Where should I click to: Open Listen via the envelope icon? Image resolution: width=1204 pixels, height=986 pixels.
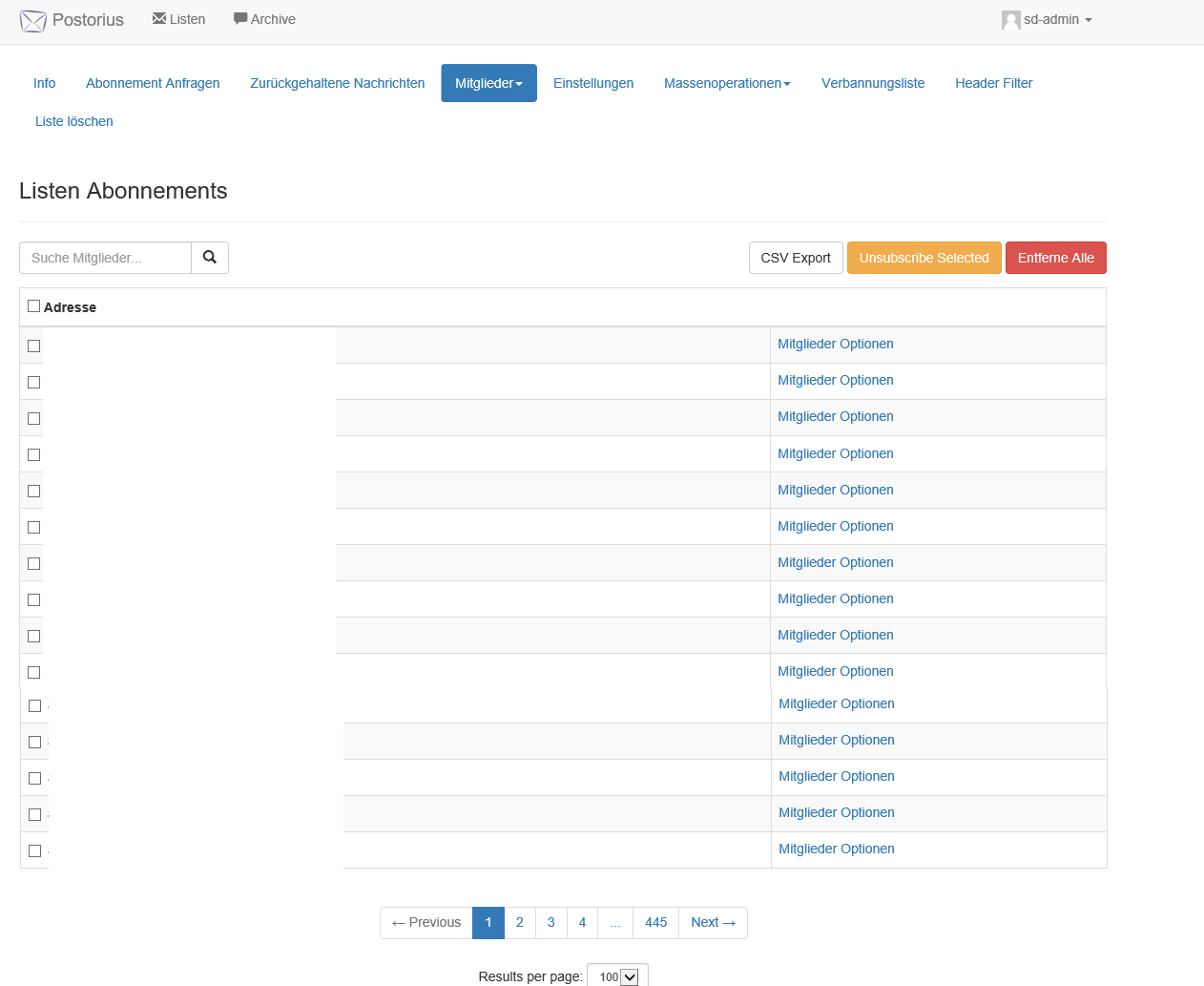pos(159,19)
